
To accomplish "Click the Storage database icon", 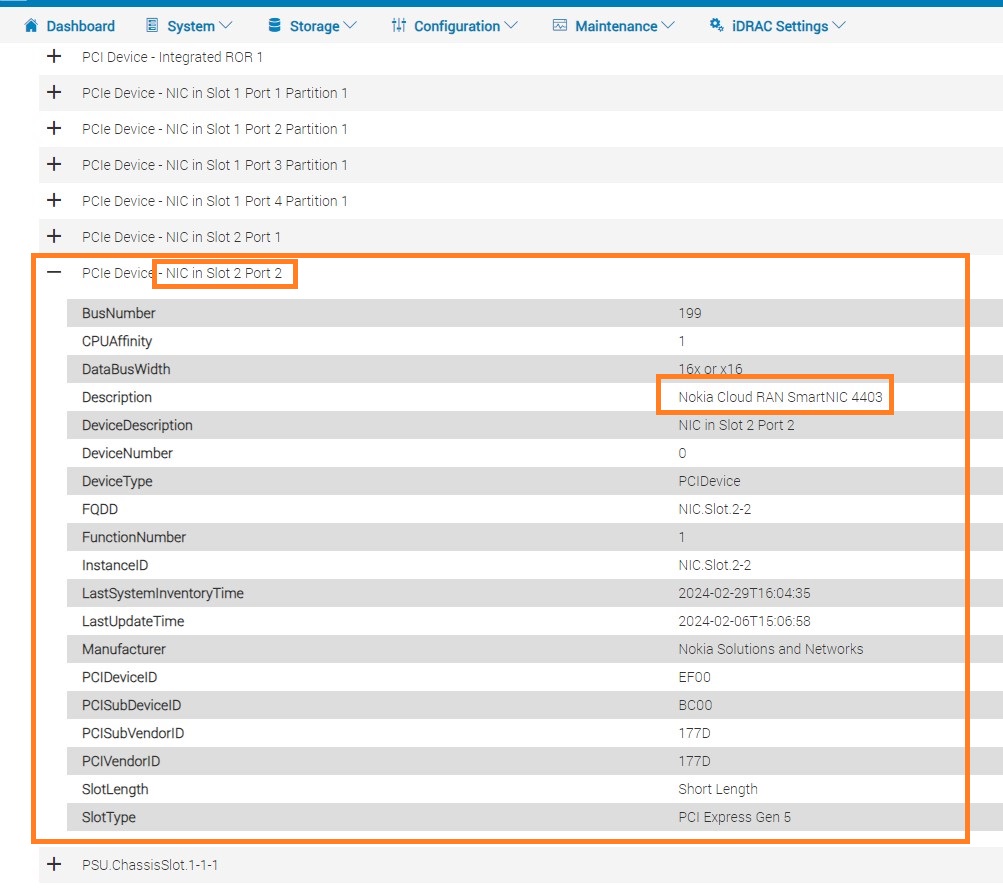I will tap(274, 25).
